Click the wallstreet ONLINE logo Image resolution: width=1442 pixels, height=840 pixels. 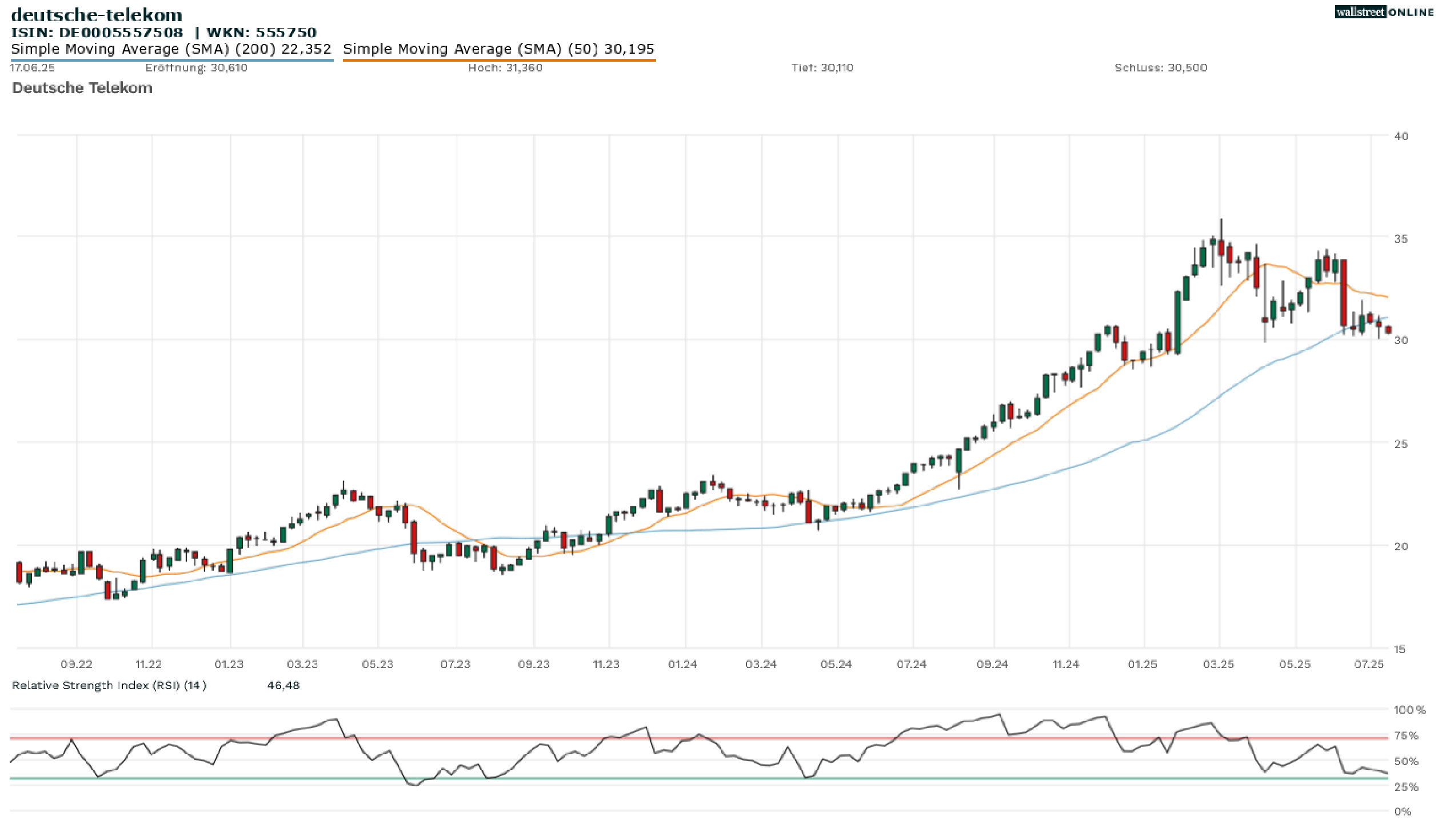pyautogui.click(x=1384, y=12)
